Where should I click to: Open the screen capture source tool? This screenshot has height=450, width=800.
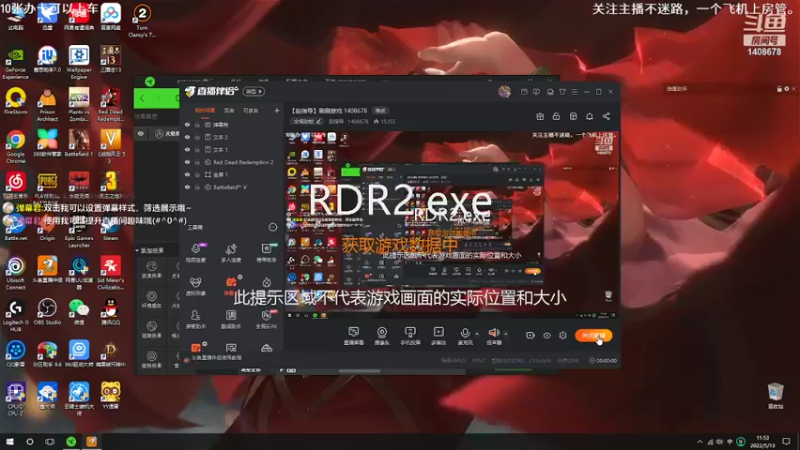pos(354,336)
